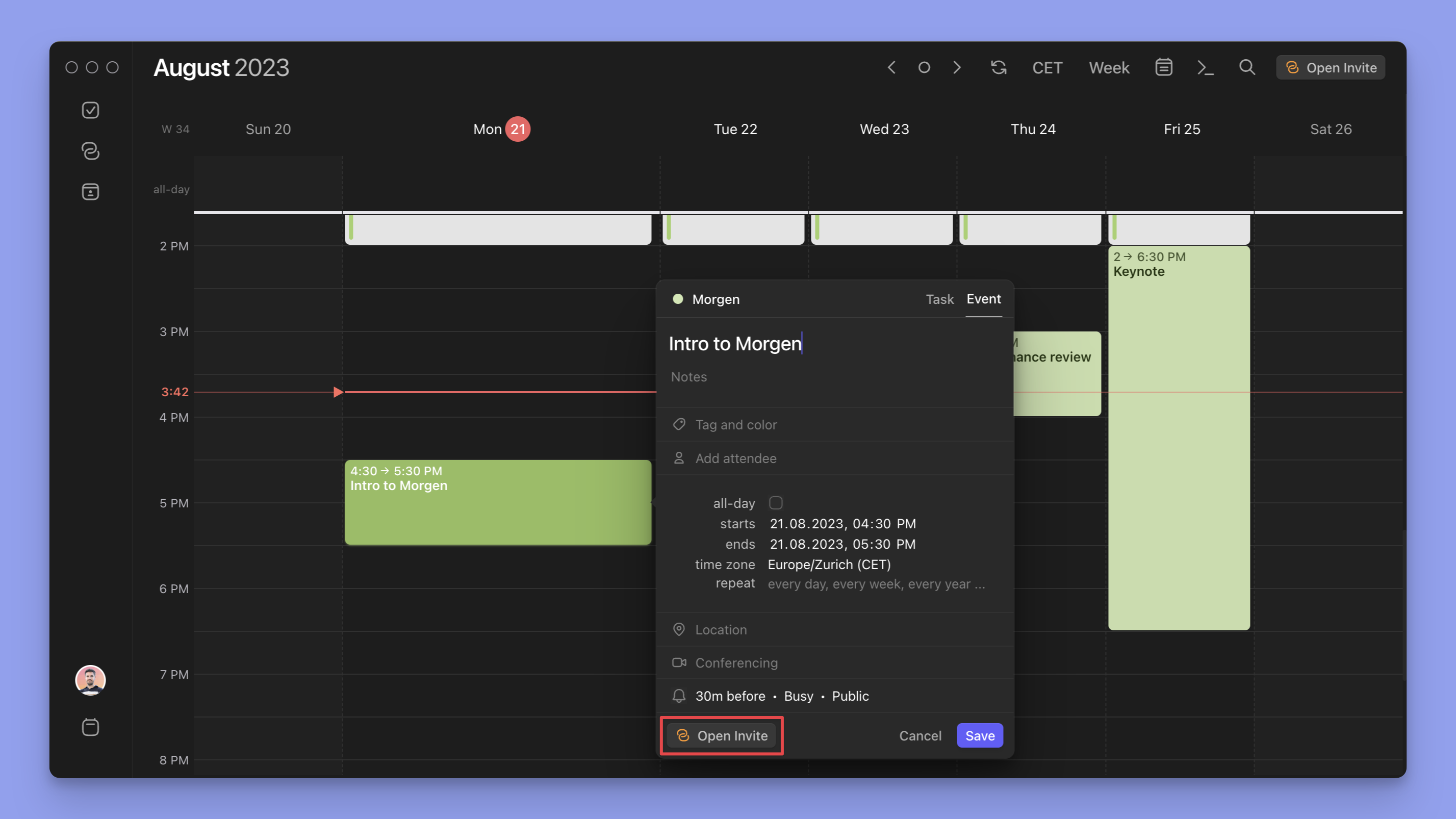Change the 30m before reminder
Image resolution: width=1456 pixels, height=819 pixels.
tap(730, 696)
